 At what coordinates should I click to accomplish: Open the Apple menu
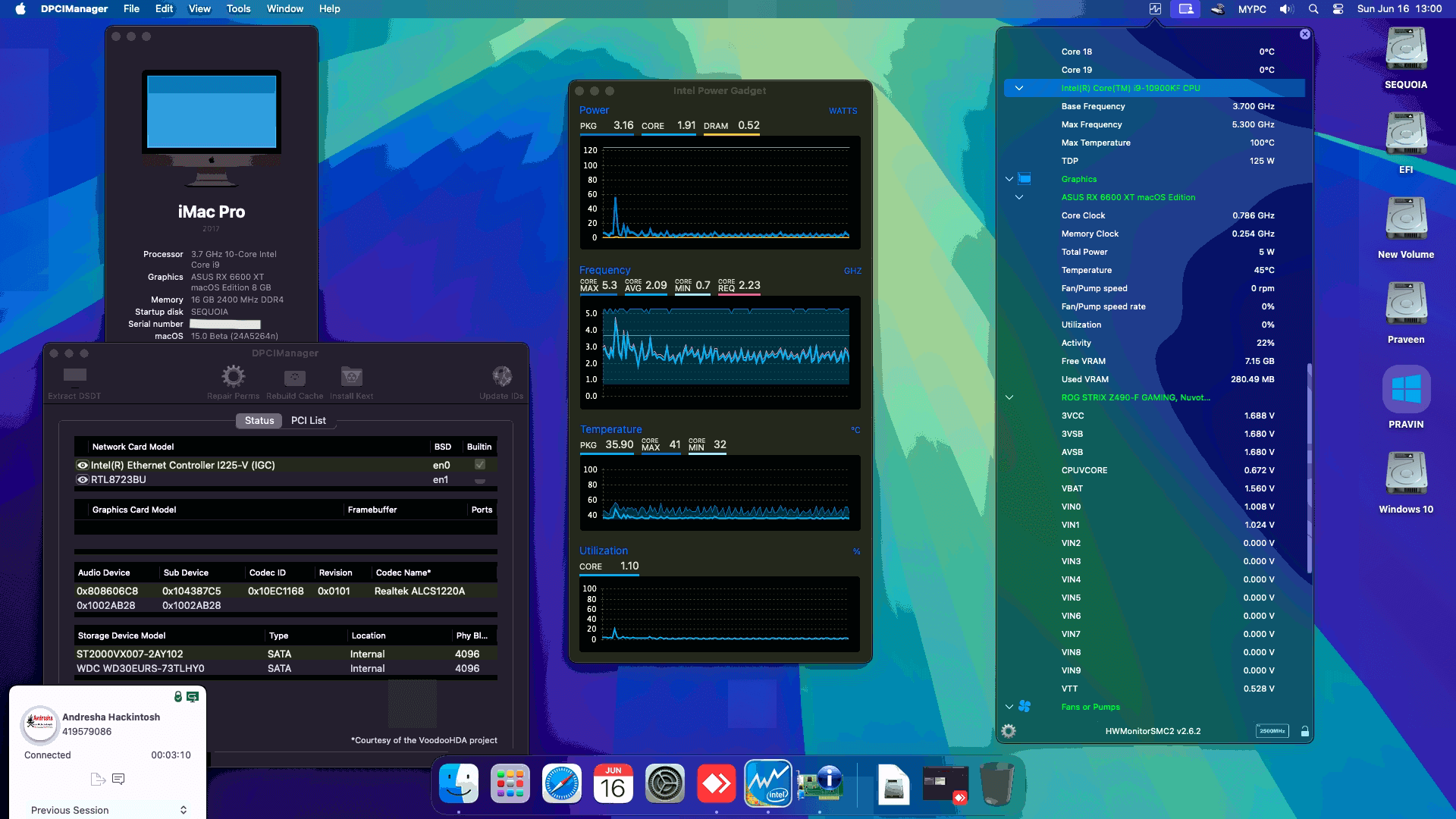[20, 9]
